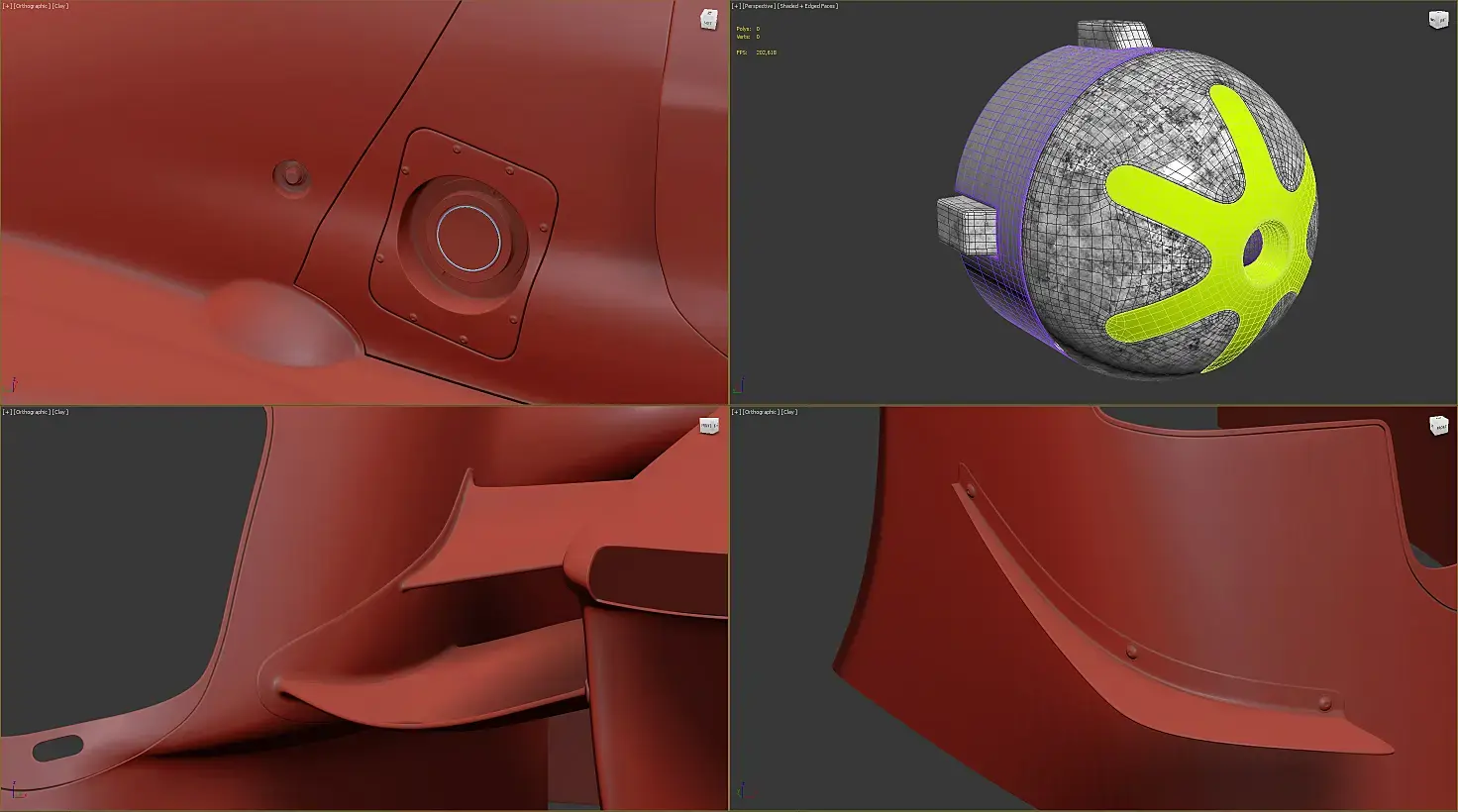Screen dimensions: 1458x812
Task: Open the Clay shading menu in the winglet viewport
Action: [x=59, y=412]
